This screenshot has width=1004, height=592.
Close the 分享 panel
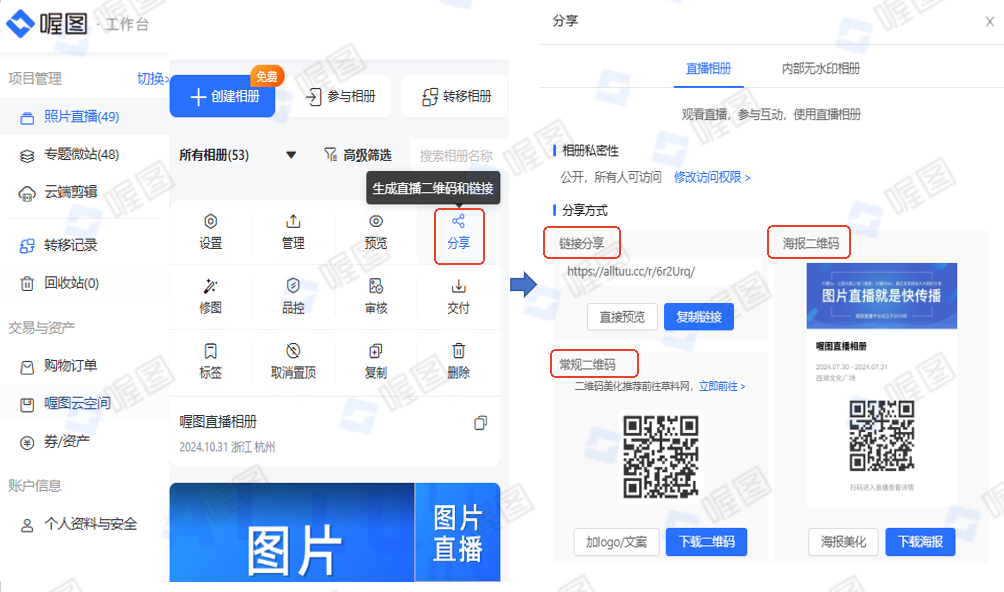[x=990, y=22]
